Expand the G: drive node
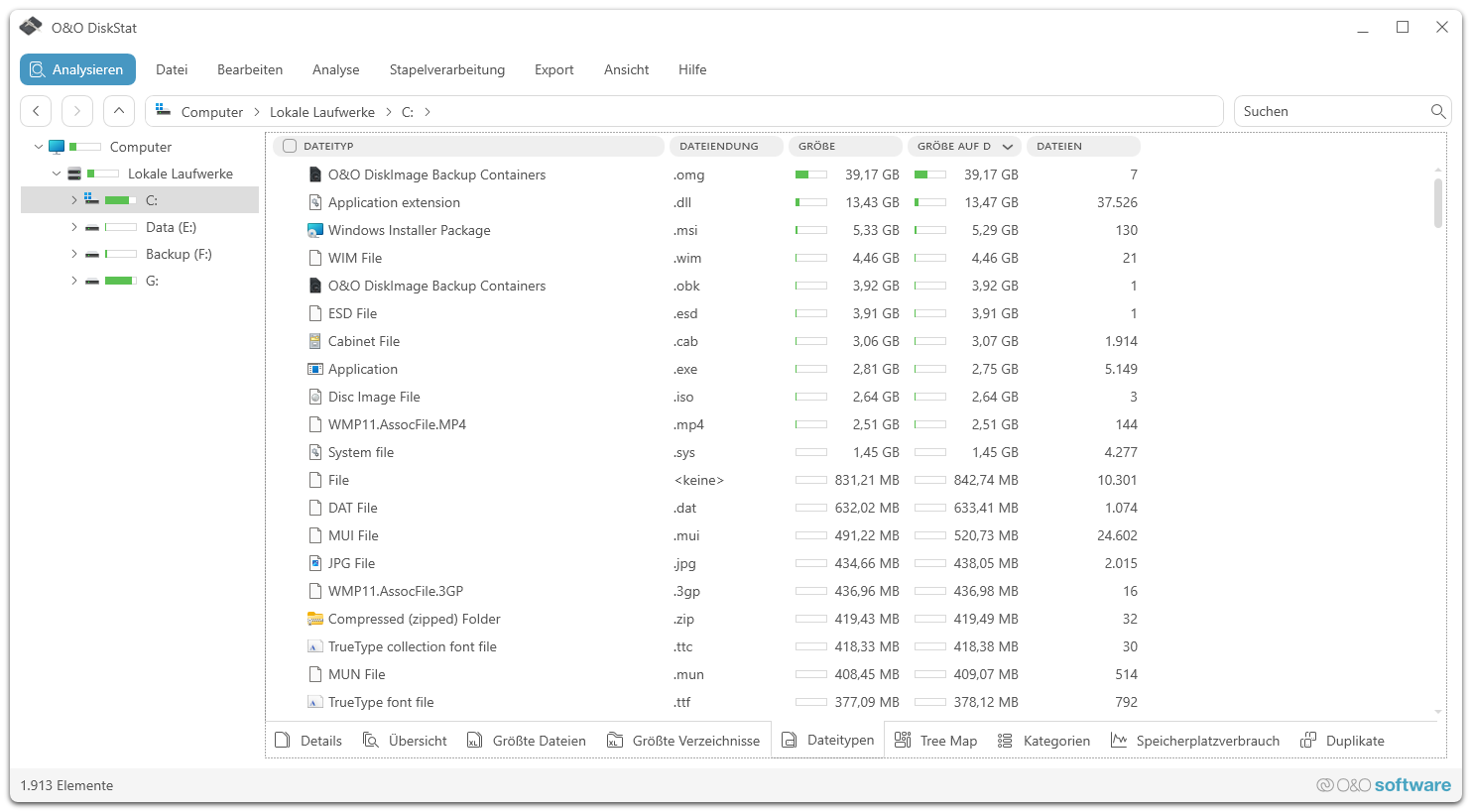1472x812 pixels. click(x=73, y=281)
